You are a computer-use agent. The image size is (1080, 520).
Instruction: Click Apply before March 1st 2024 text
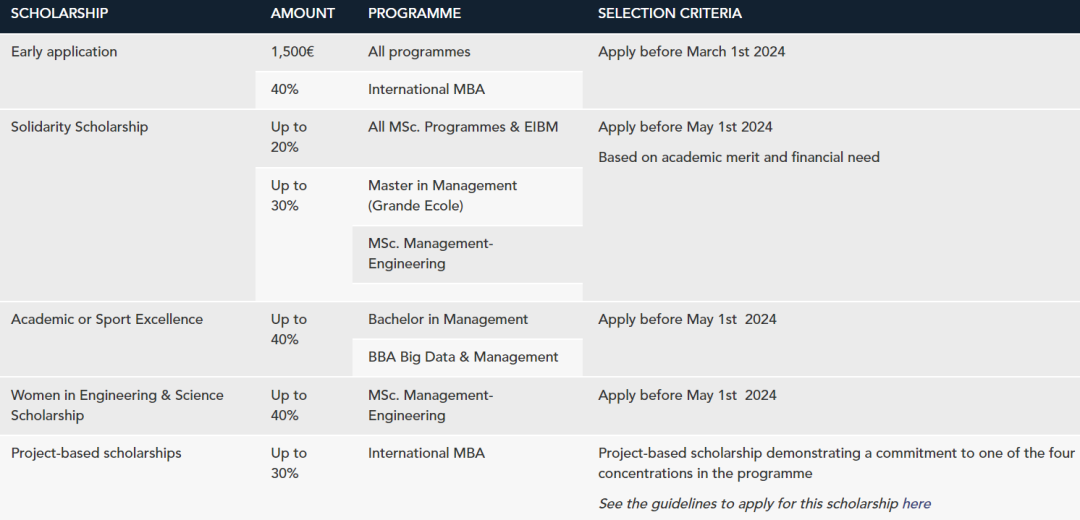pos(692,52)
